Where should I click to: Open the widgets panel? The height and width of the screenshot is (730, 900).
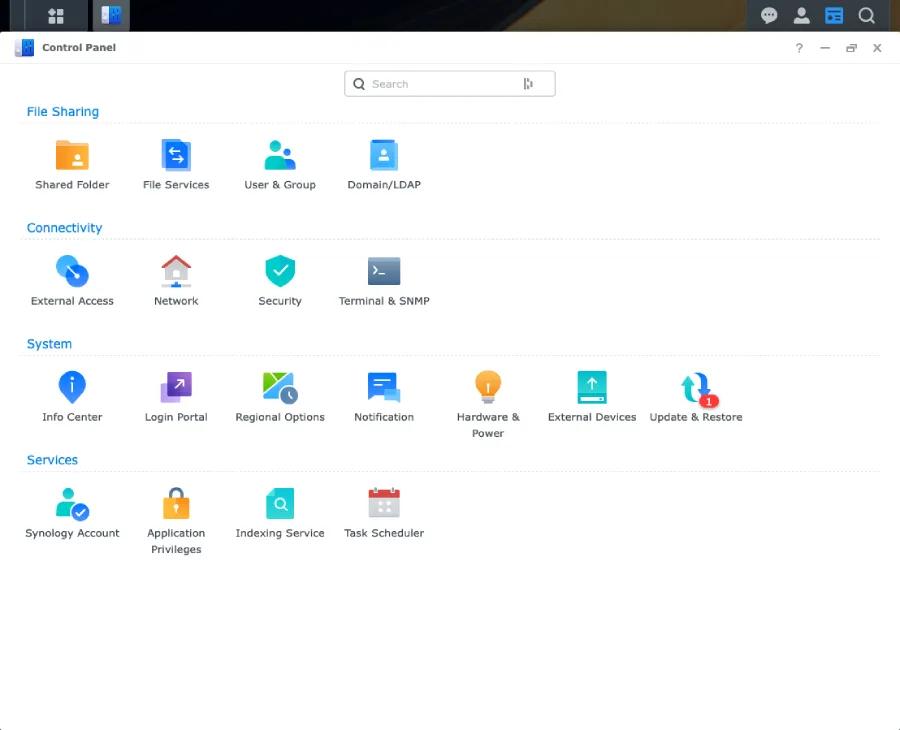click(834, 15)
